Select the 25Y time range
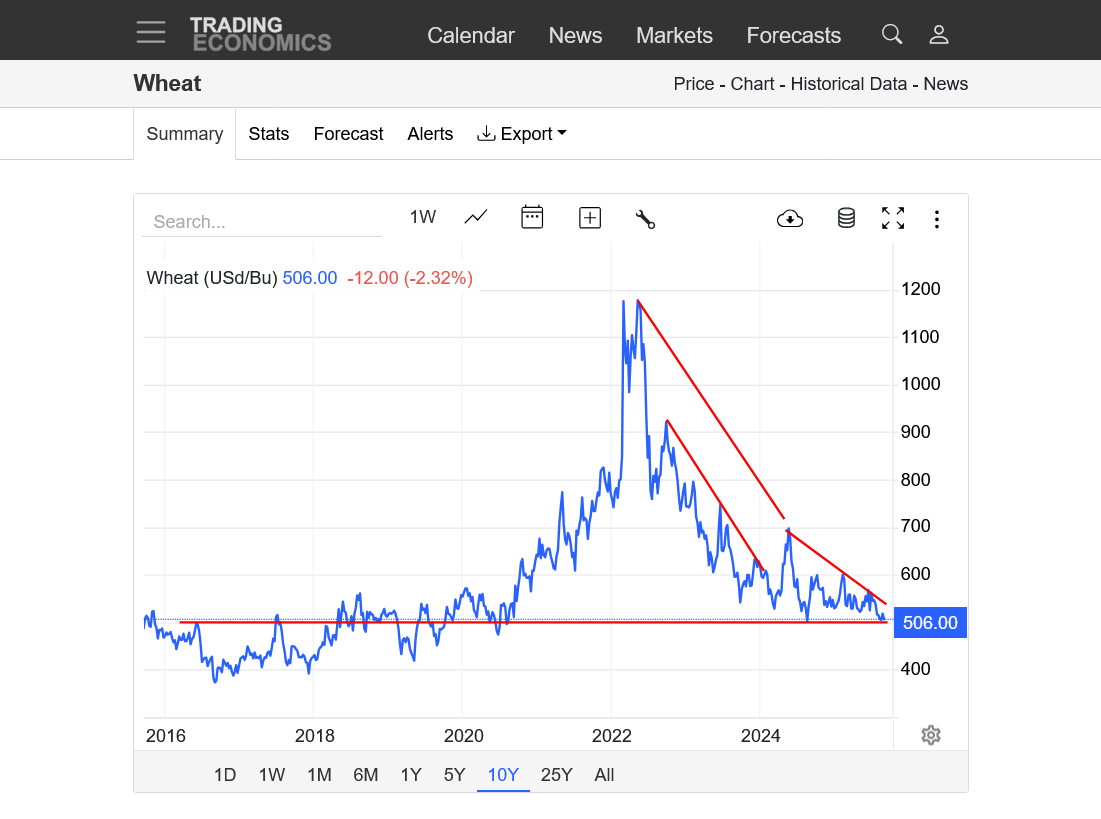The width and height of the screenshot is (1101, 819). [x=556, y=775]
